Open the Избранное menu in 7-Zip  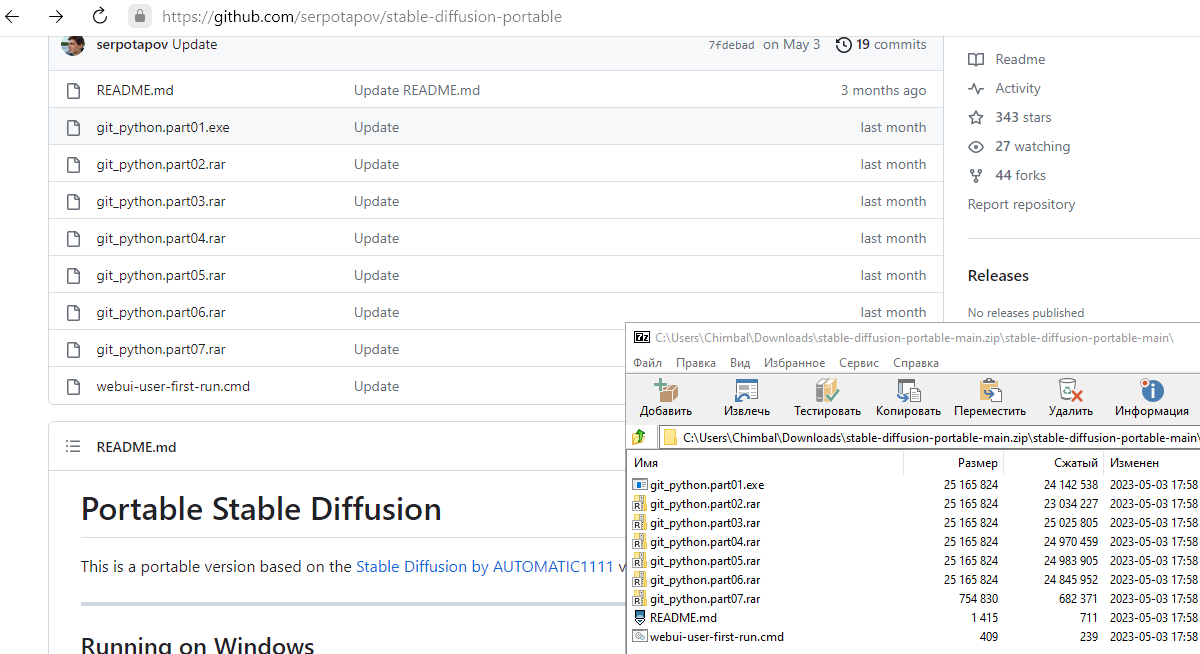point(795,363)
